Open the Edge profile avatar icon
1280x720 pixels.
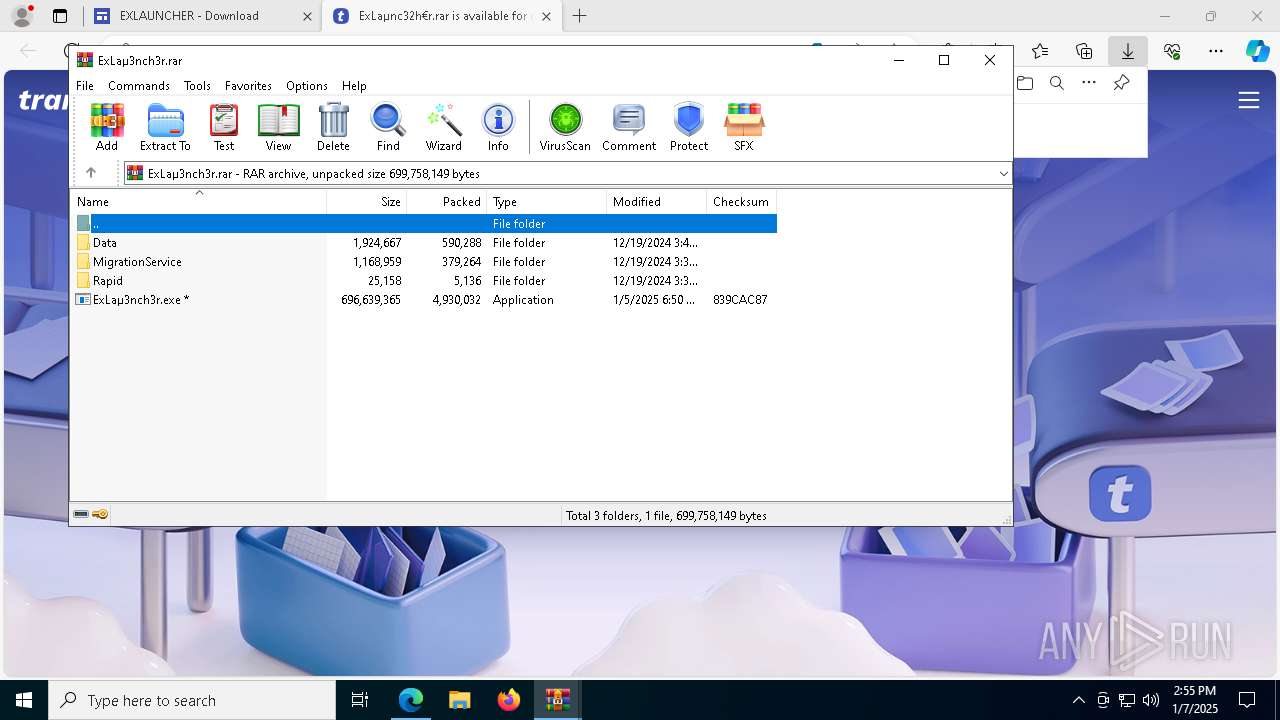(x=22, y=15)
